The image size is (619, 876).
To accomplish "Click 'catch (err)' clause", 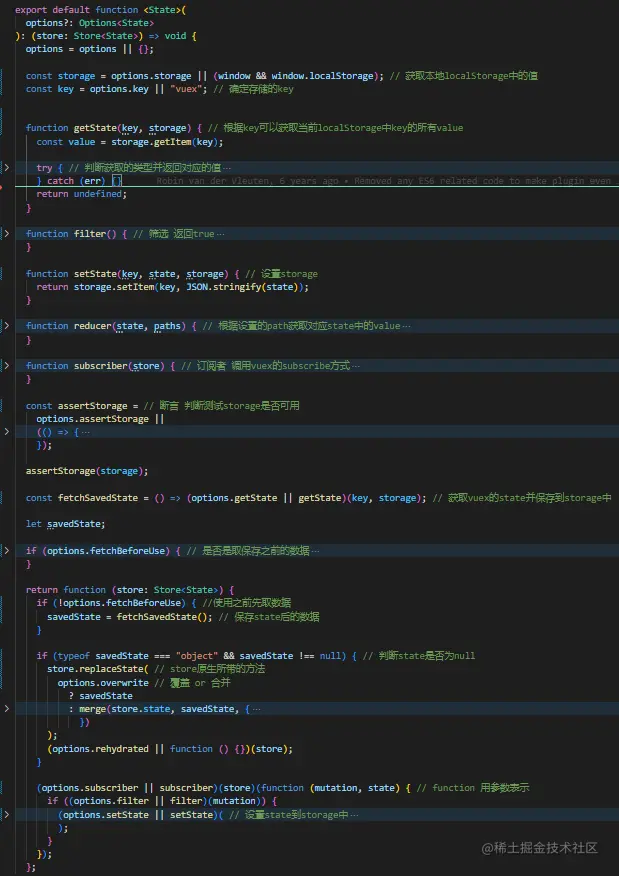I will pyautogui.click(x=75, y=181).
